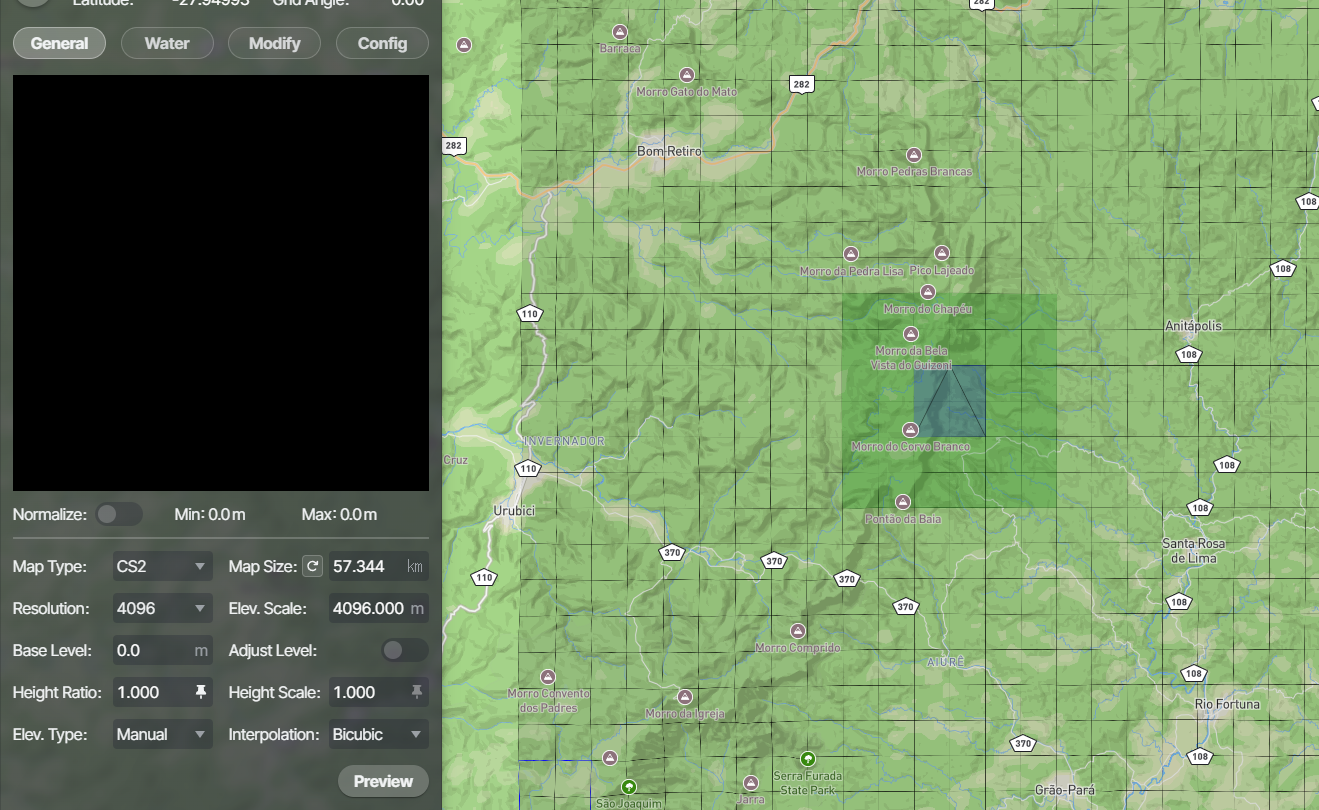Pin the Height Ratio value
This screenshot has width=1319, height=810.
(200, 691)
